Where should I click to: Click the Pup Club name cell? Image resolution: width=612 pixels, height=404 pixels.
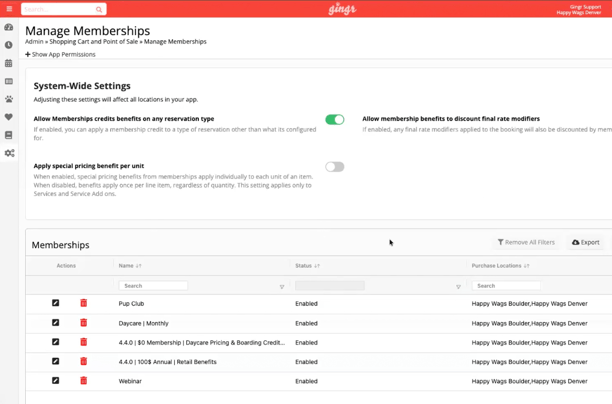click(132, 304)
